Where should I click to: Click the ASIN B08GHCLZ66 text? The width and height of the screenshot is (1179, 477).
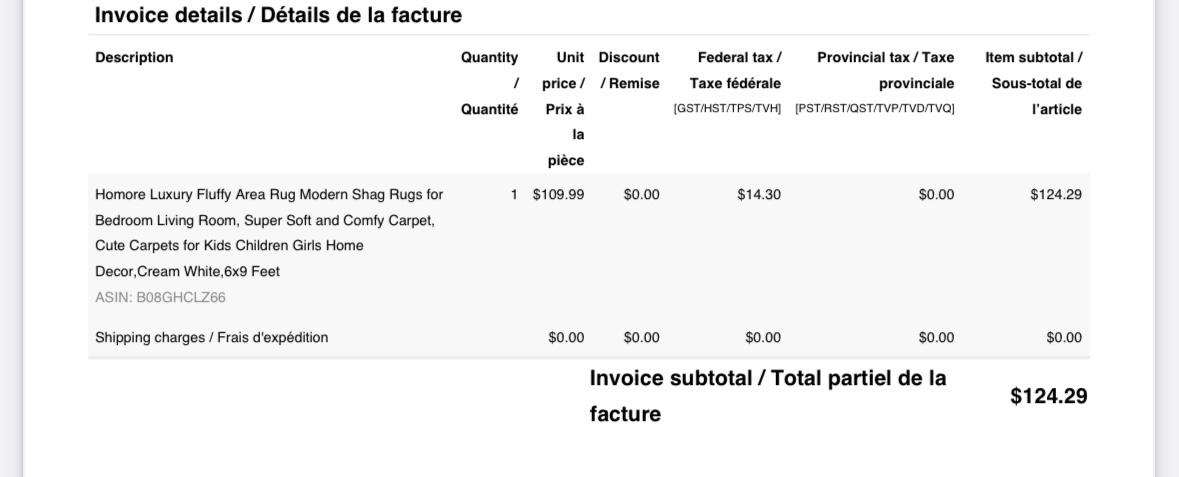160,298
